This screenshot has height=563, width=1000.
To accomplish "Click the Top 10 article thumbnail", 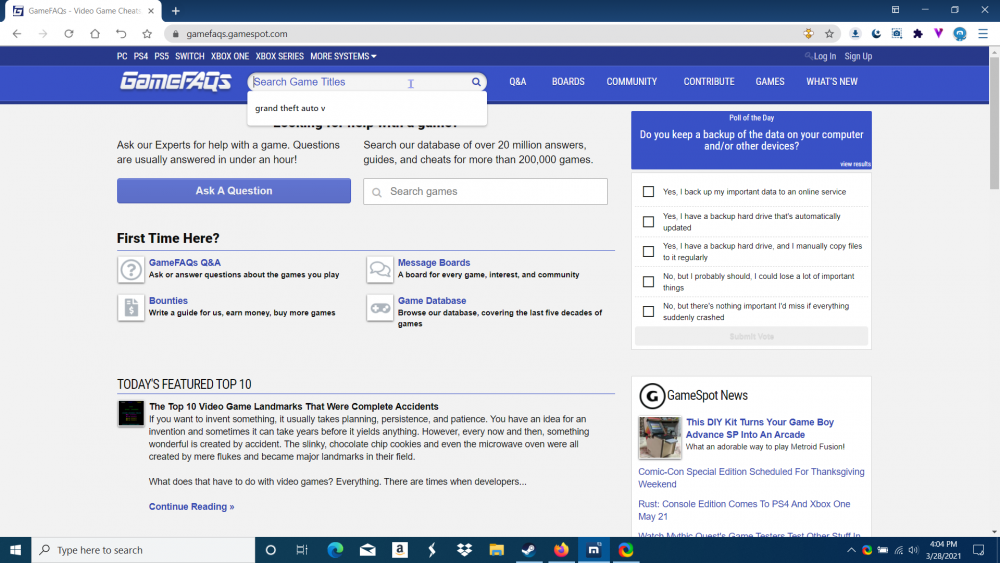I will click(x=131, y=413).
